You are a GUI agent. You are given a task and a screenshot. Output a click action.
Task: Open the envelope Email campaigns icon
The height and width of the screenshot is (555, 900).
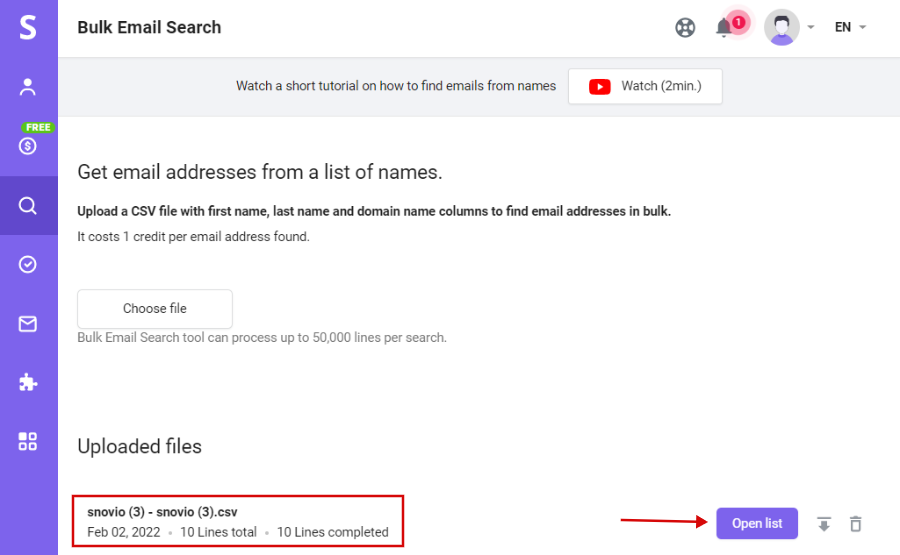[x=28, y=324]
